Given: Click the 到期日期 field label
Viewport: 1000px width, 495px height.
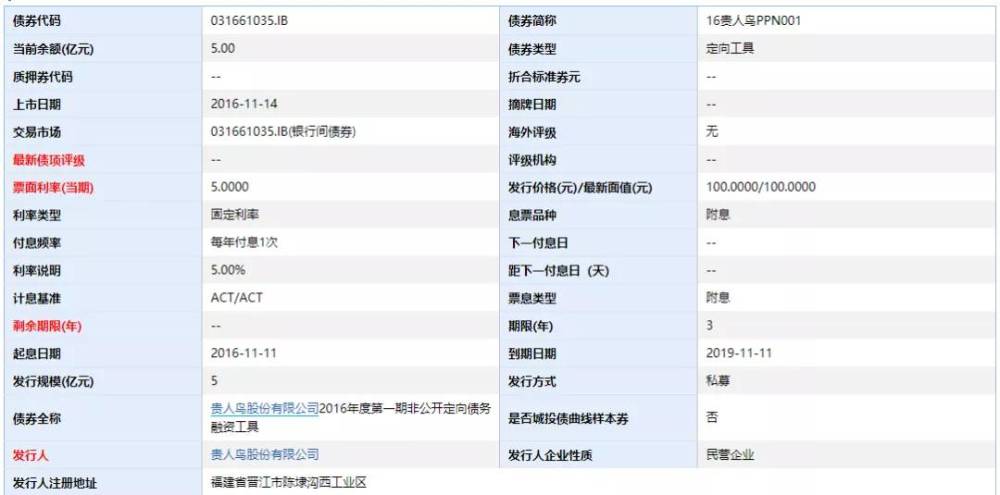Looking at the screenshot, I should pyautogui.click(x=532, y=354).
